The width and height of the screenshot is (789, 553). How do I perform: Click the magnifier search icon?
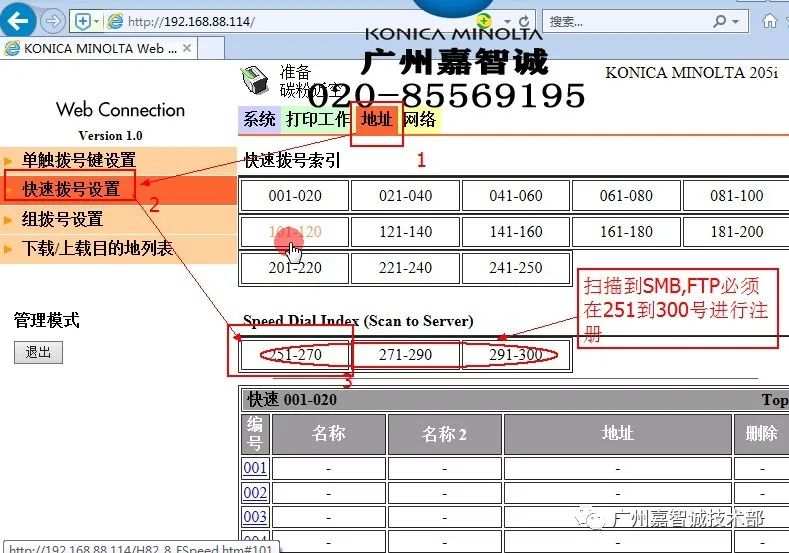point(720,21)
